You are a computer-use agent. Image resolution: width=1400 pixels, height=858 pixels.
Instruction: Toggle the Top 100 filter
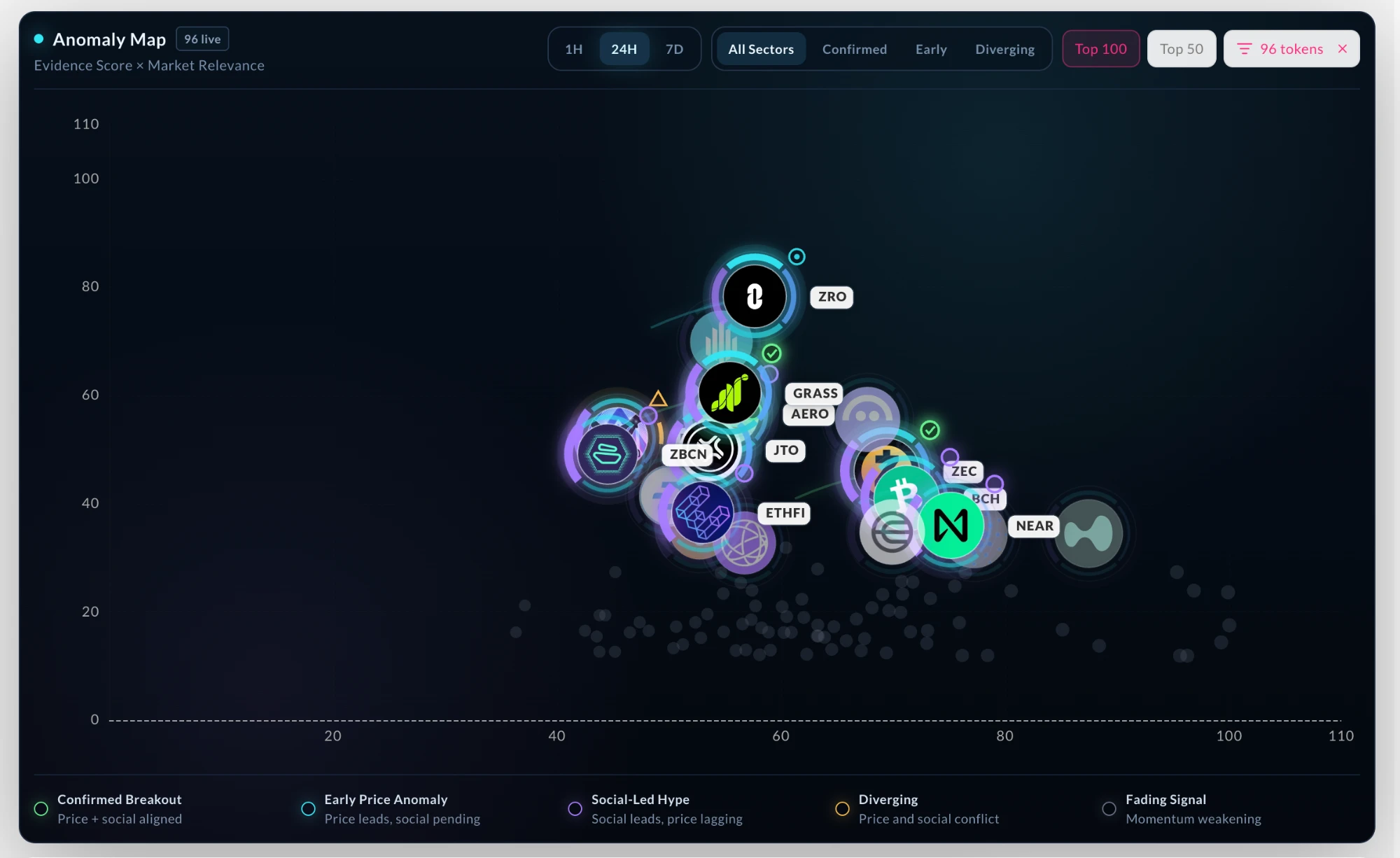[x=1100, y=48]
